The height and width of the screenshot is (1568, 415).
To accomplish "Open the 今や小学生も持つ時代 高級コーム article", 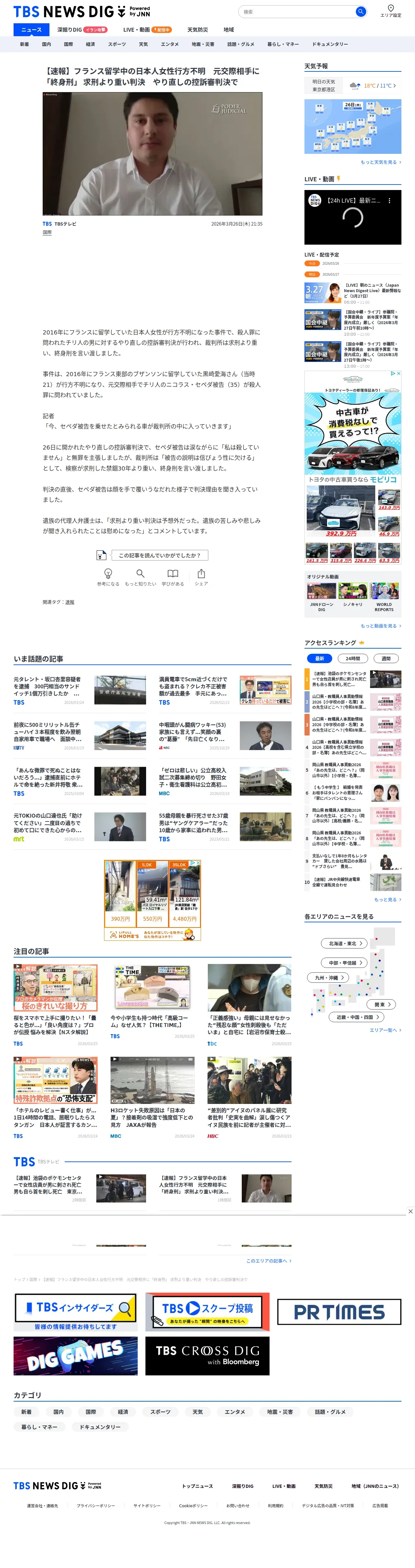I will 152,1001.
